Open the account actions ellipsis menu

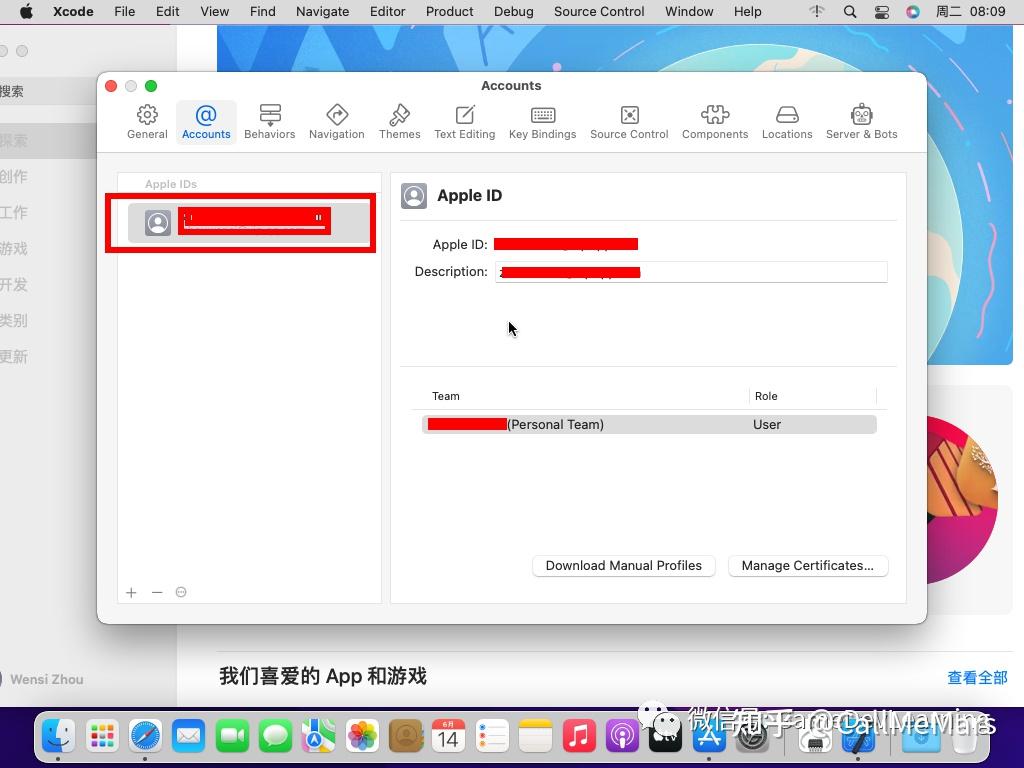[x=181, y=592]
